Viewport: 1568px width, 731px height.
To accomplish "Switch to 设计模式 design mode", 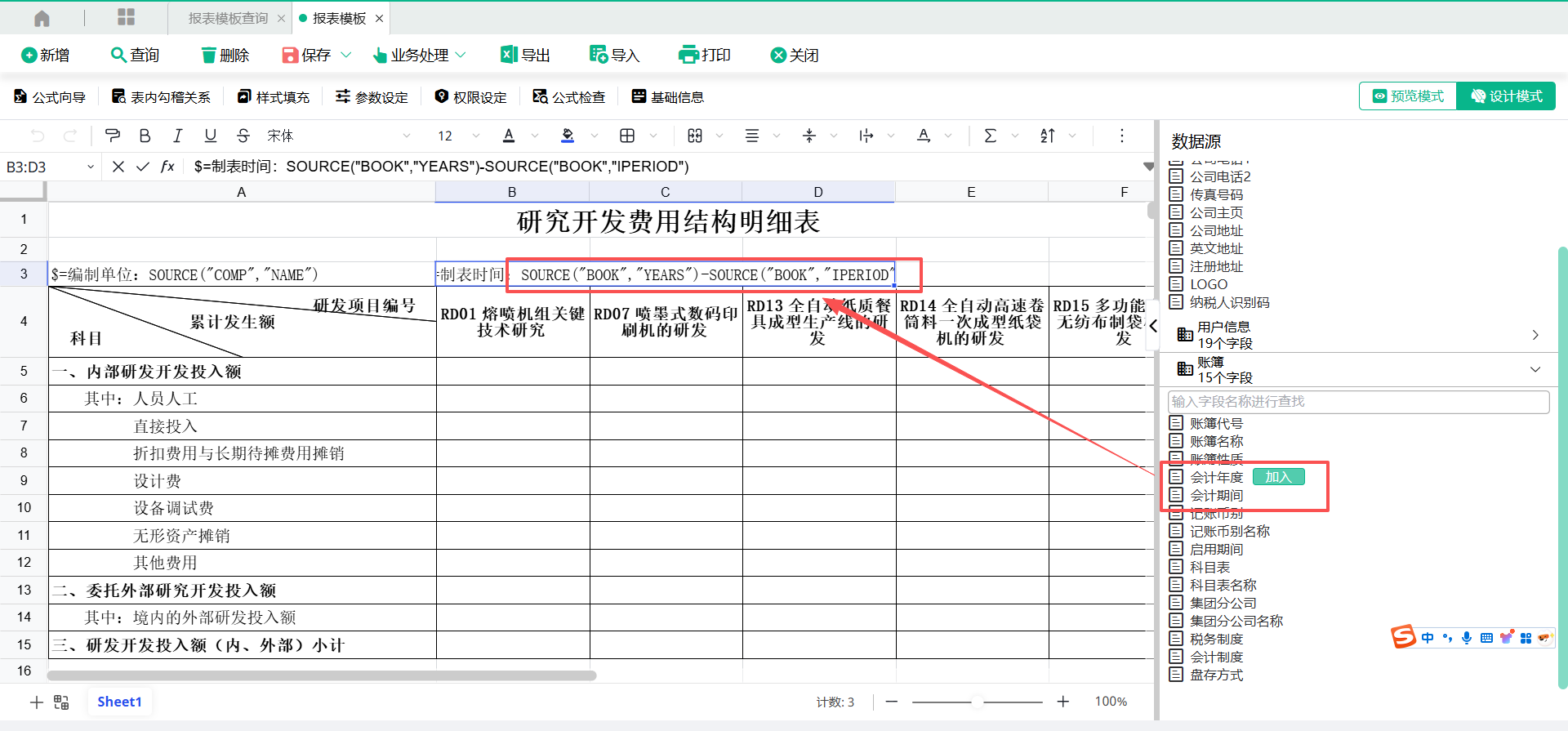I will click(x=1507, y=96).
